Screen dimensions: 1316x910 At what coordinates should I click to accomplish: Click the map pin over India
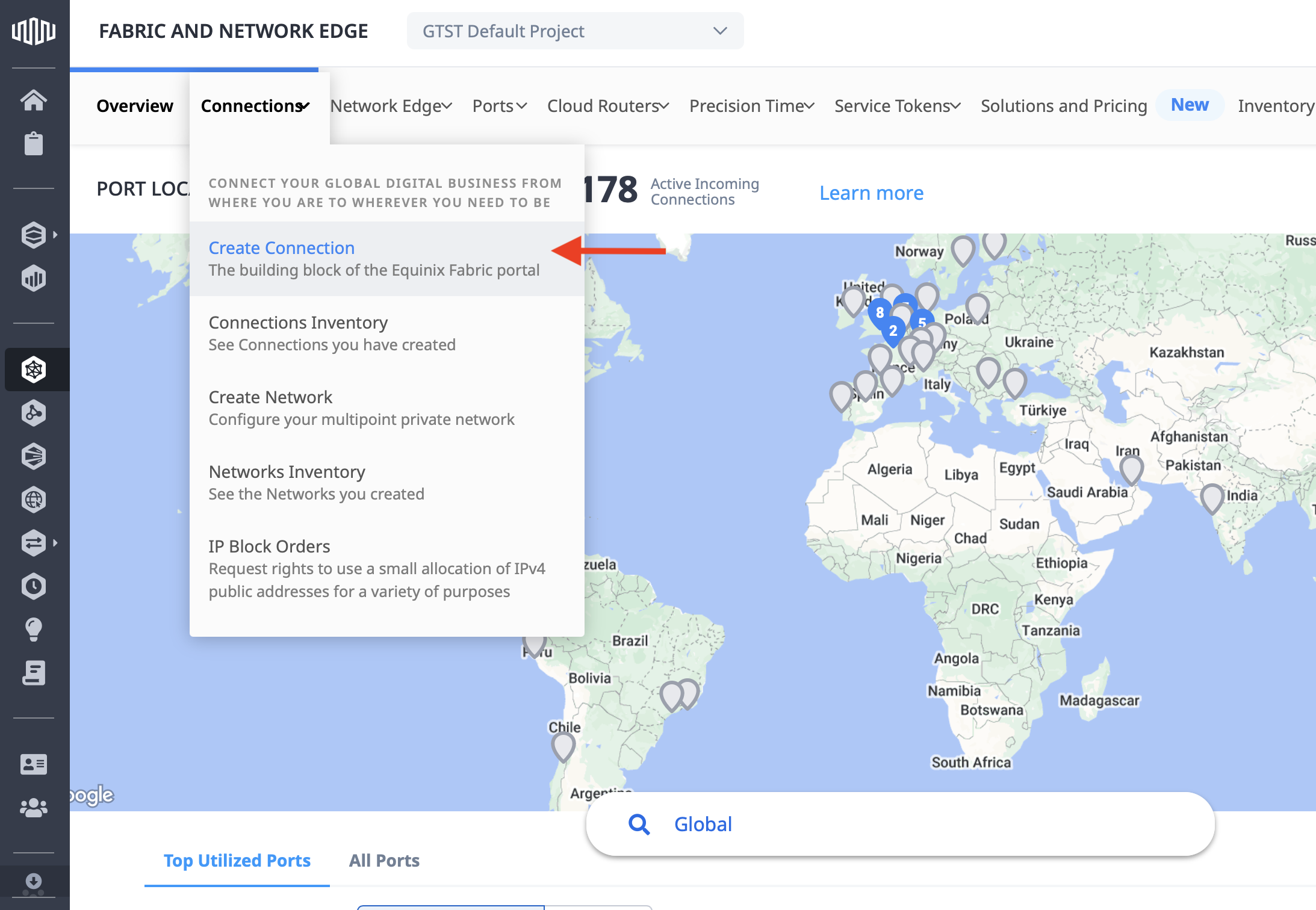pyautogui.click(x=1212, y=499)
